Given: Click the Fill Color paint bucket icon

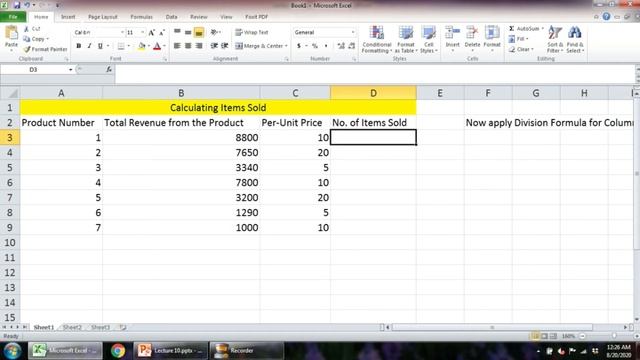Looking at the screenshot, I should coord(141,46).
